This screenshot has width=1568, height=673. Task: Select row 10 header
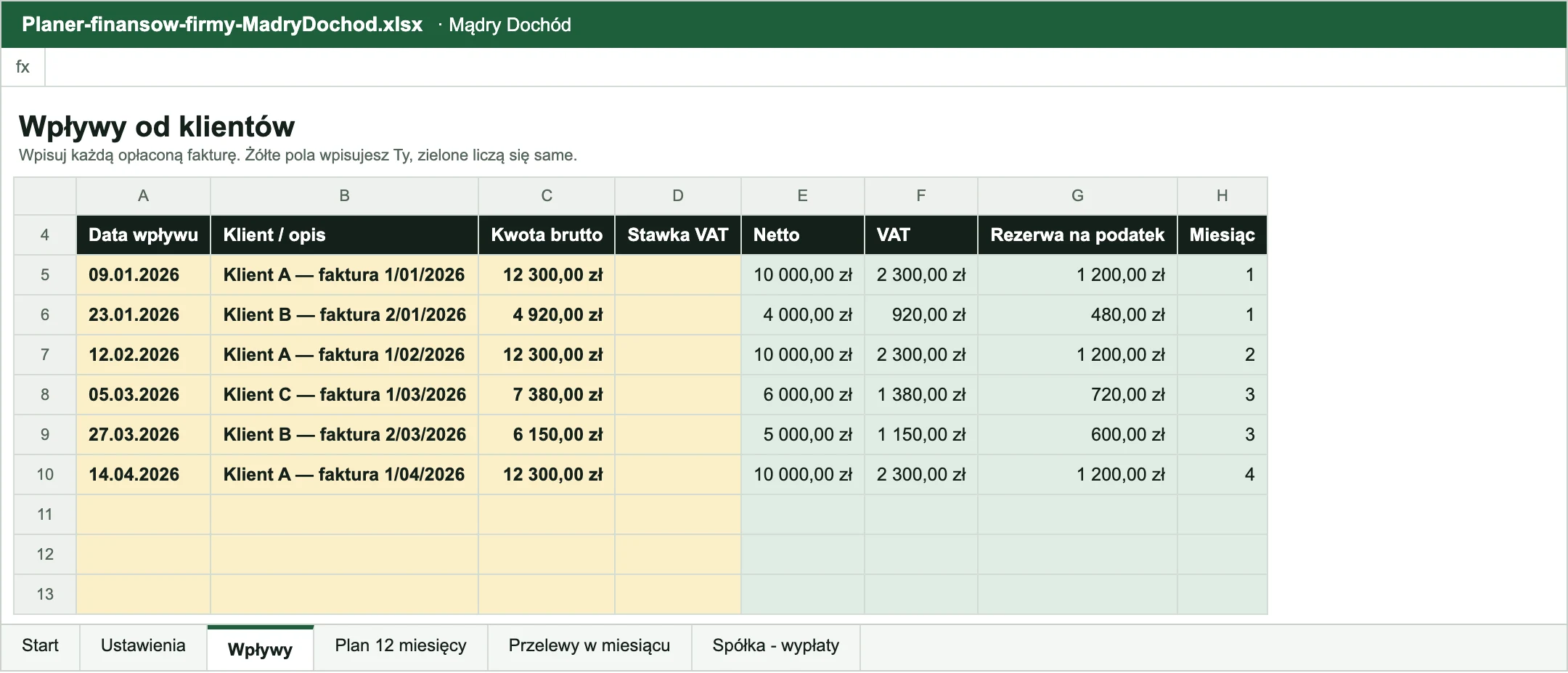point(45,474)
